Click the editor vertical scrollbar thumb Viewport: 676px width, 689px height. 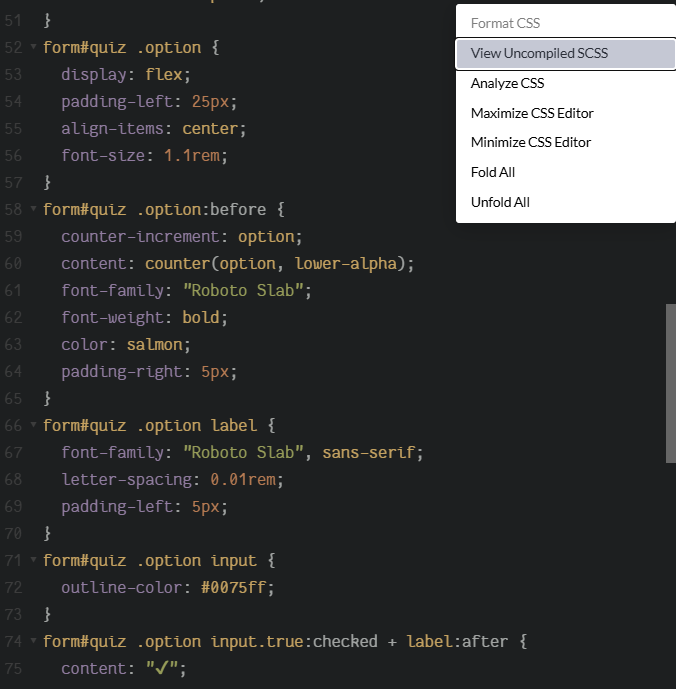pos(671,383)
